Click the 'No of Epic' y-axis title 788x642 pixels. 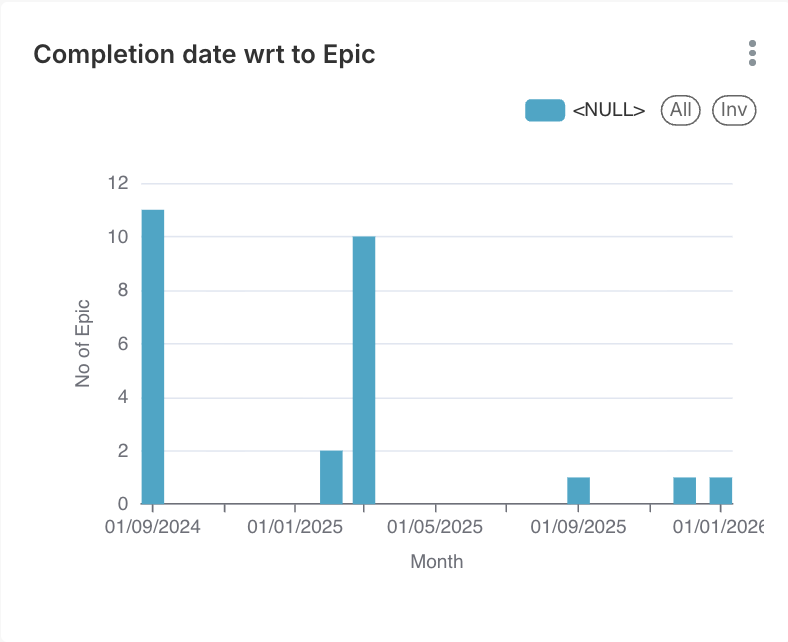pos(84,343)
